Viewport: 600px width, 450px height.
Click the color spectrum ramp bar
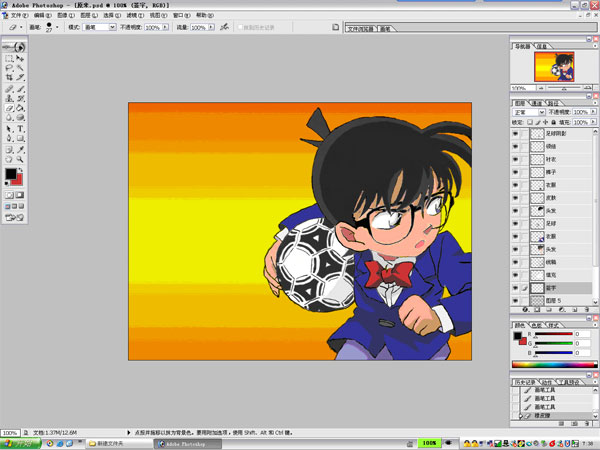554,365
